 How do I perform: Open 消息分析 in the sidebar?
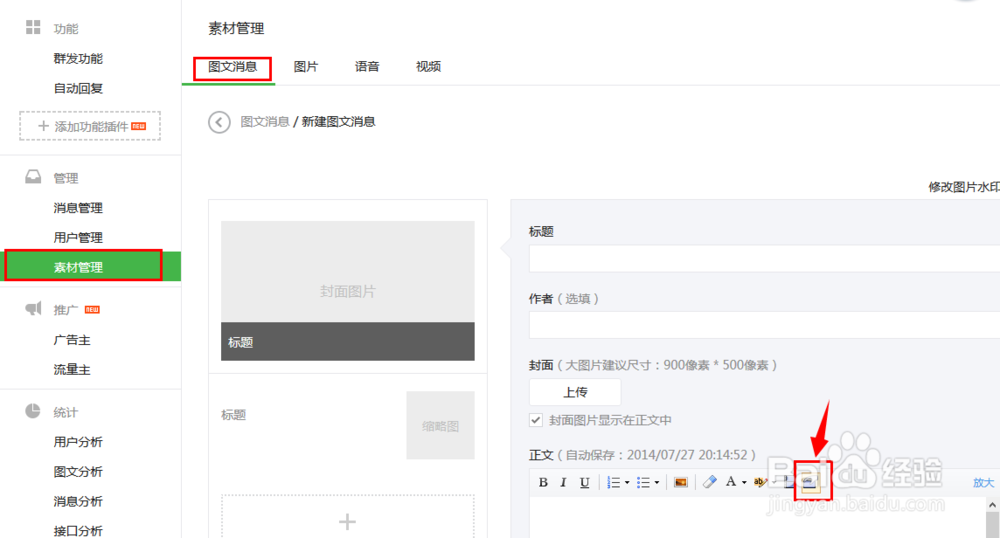[x=78, y=502]
